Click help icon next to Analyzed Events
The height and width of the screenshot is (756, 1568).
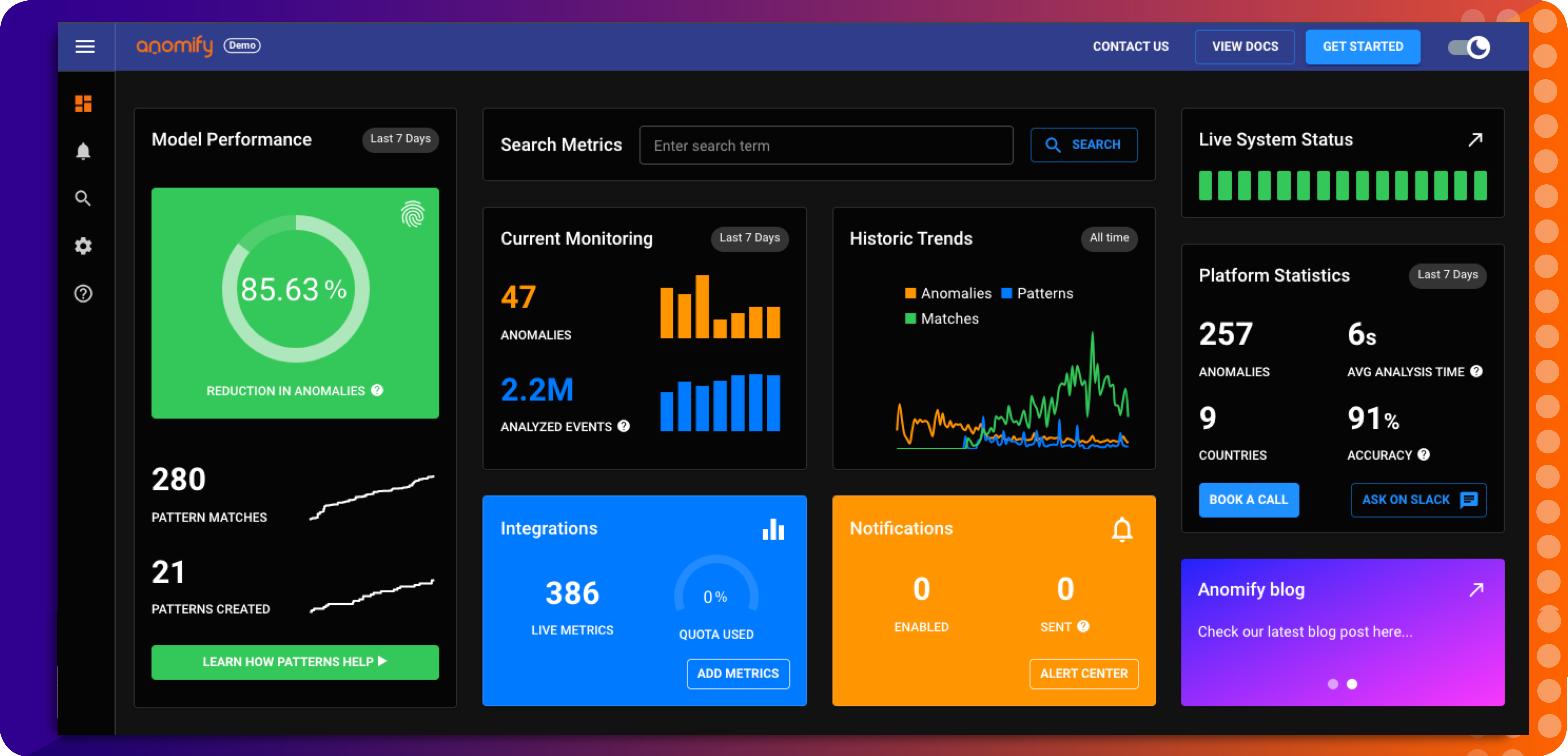pyautogui.click(x=623, y=426)
